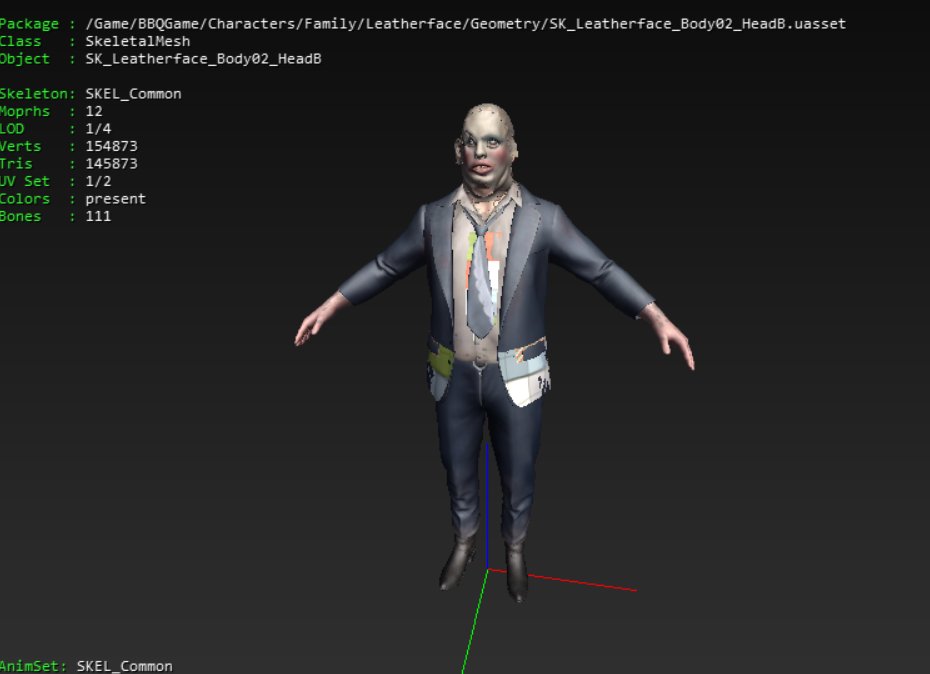This screenshot has height=674, width=930.
Task: Click the Bones count 111
Action: pos(98,216)
